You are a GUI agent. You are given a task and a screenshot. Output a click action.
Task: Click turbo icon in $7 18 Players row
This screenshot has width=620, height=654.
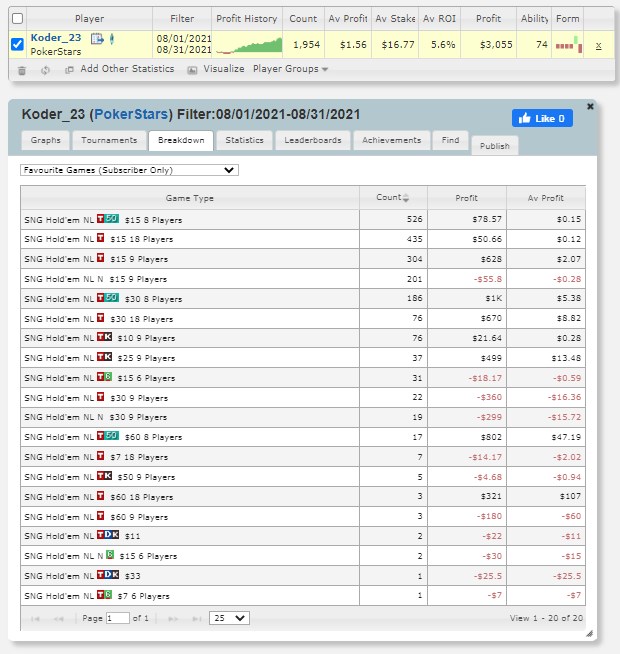point(101,456)
